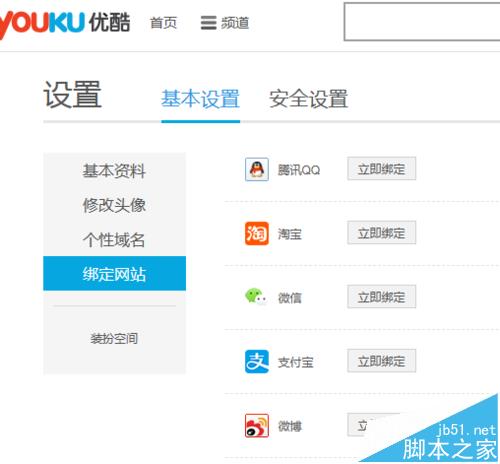Click the green WeChat icon
This screenshot has height=464, width=500.
pos(256,296)
